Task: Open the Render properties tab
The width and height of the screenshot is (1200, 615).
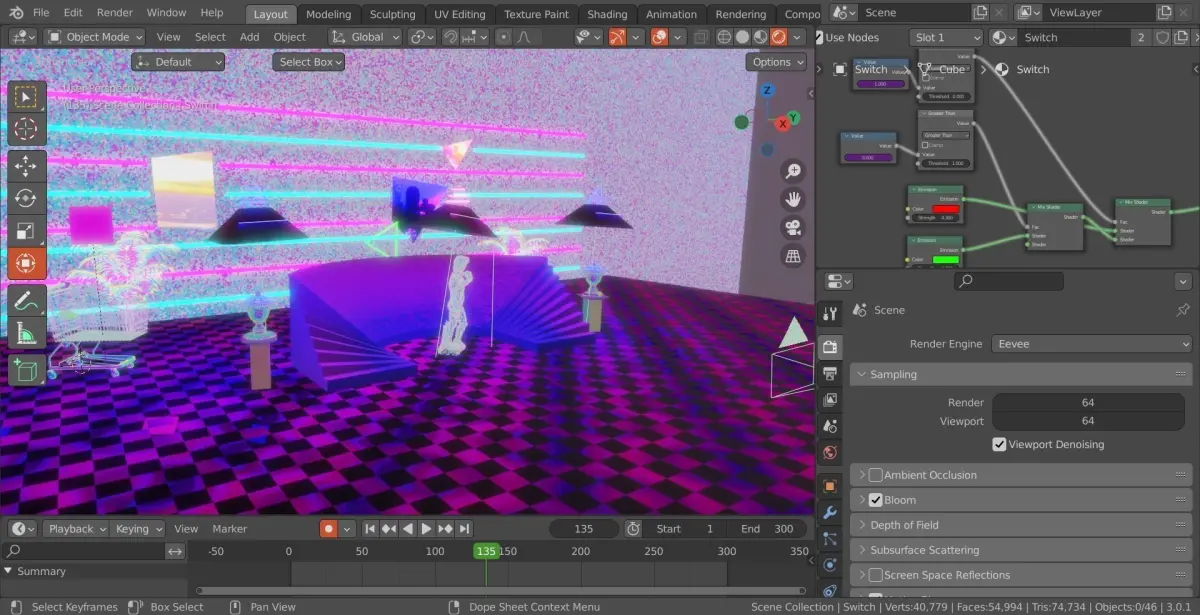Action: [830, 347]
